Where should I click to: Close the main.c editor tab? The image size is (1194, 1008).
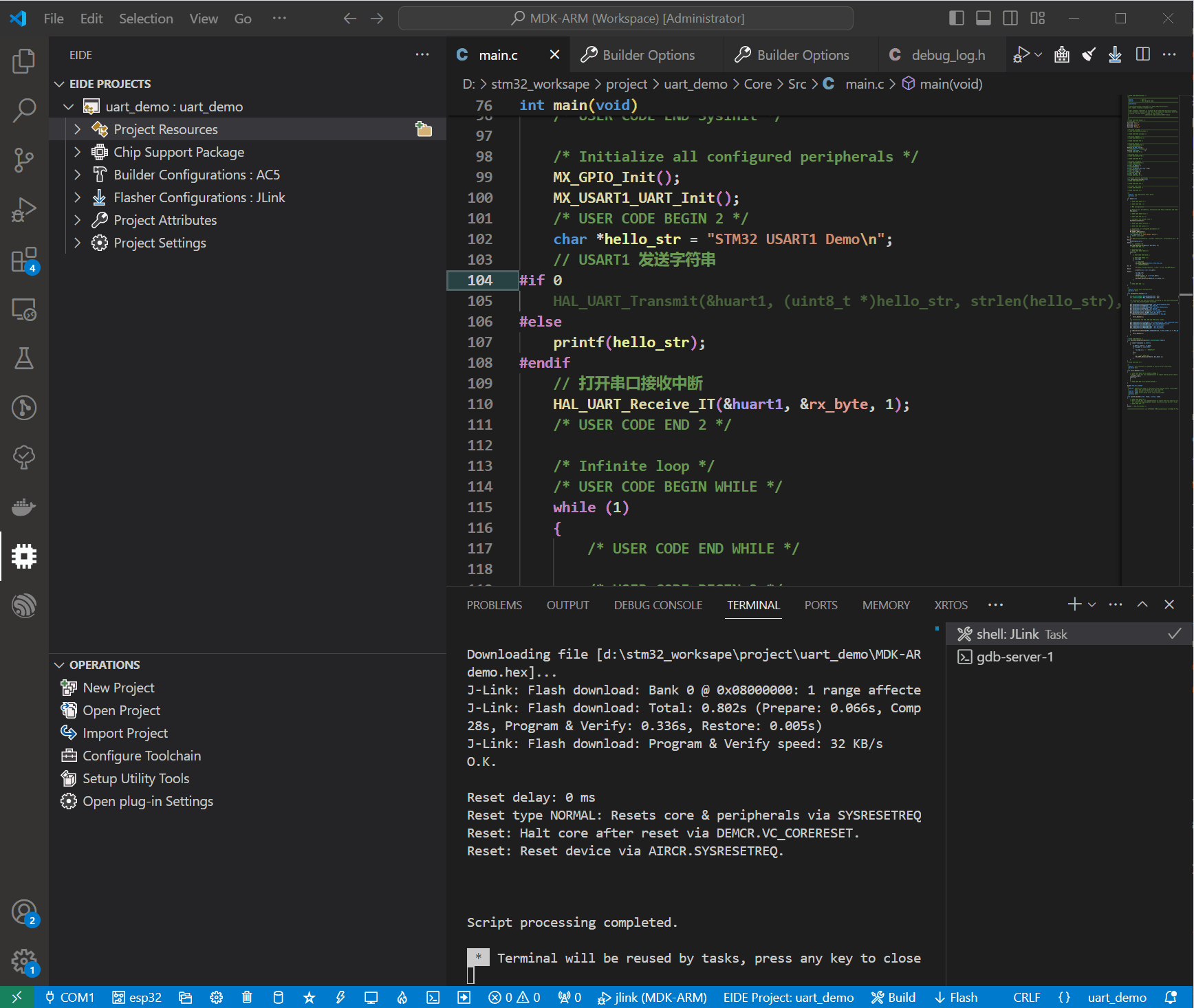(555, 54)
